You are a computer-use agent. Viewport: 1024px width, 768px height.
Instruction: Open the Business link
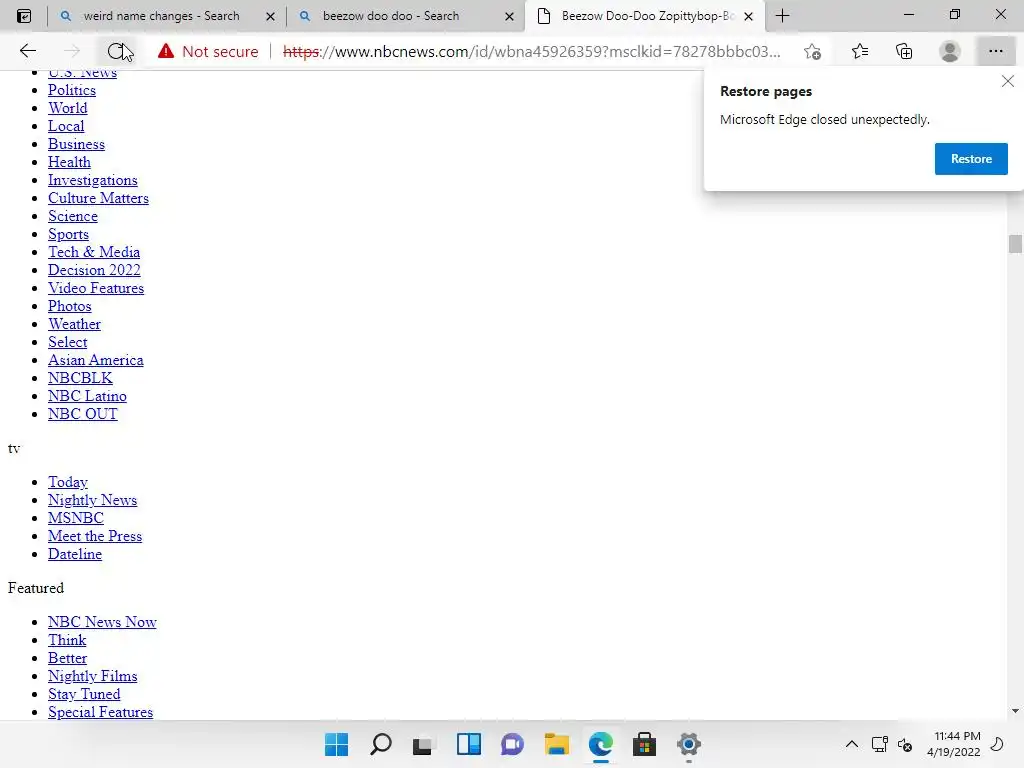tap(76, 144)
